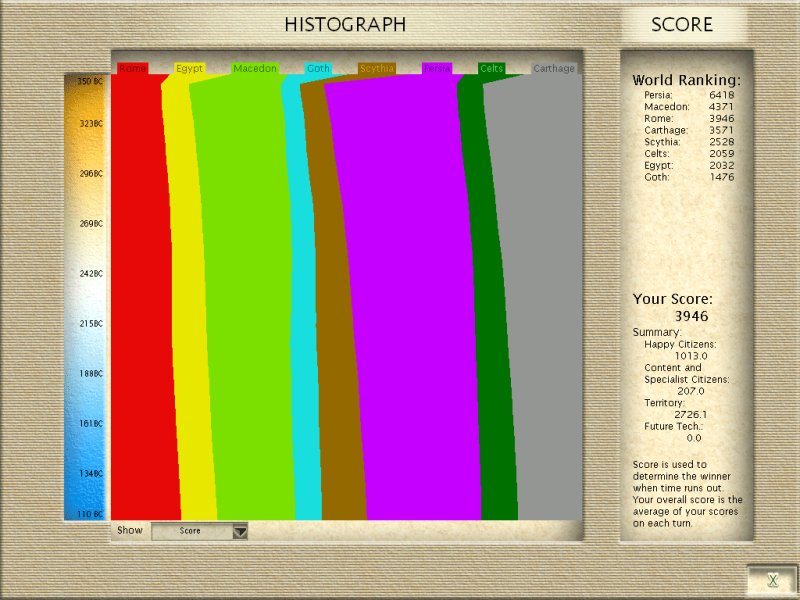The image size is (800, 600).
Task: Click the SCORE panel header
Action: pos(682,25)
